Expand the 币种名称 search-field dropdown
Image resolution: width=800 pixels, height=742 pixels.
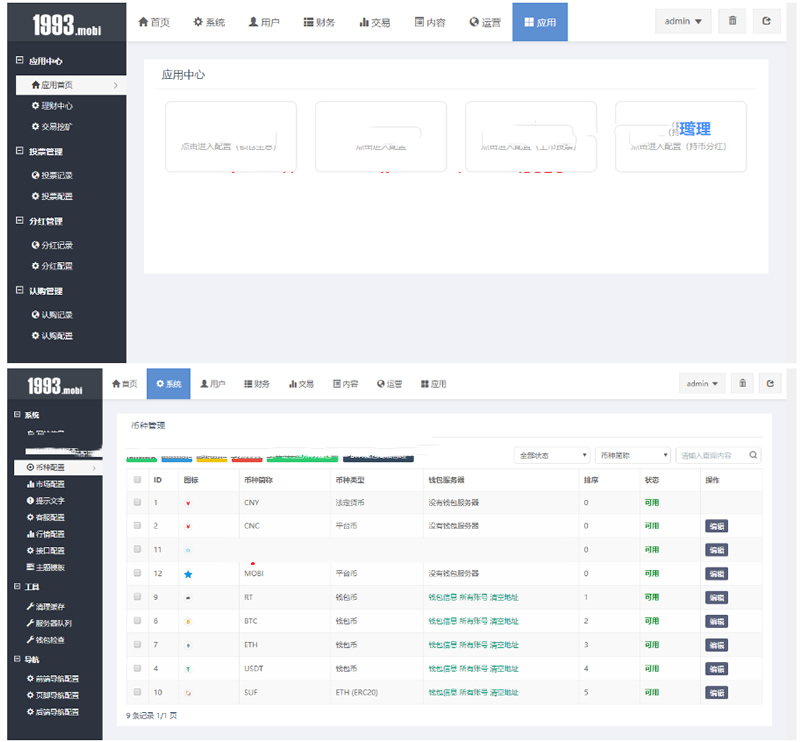tap(632, 455)
